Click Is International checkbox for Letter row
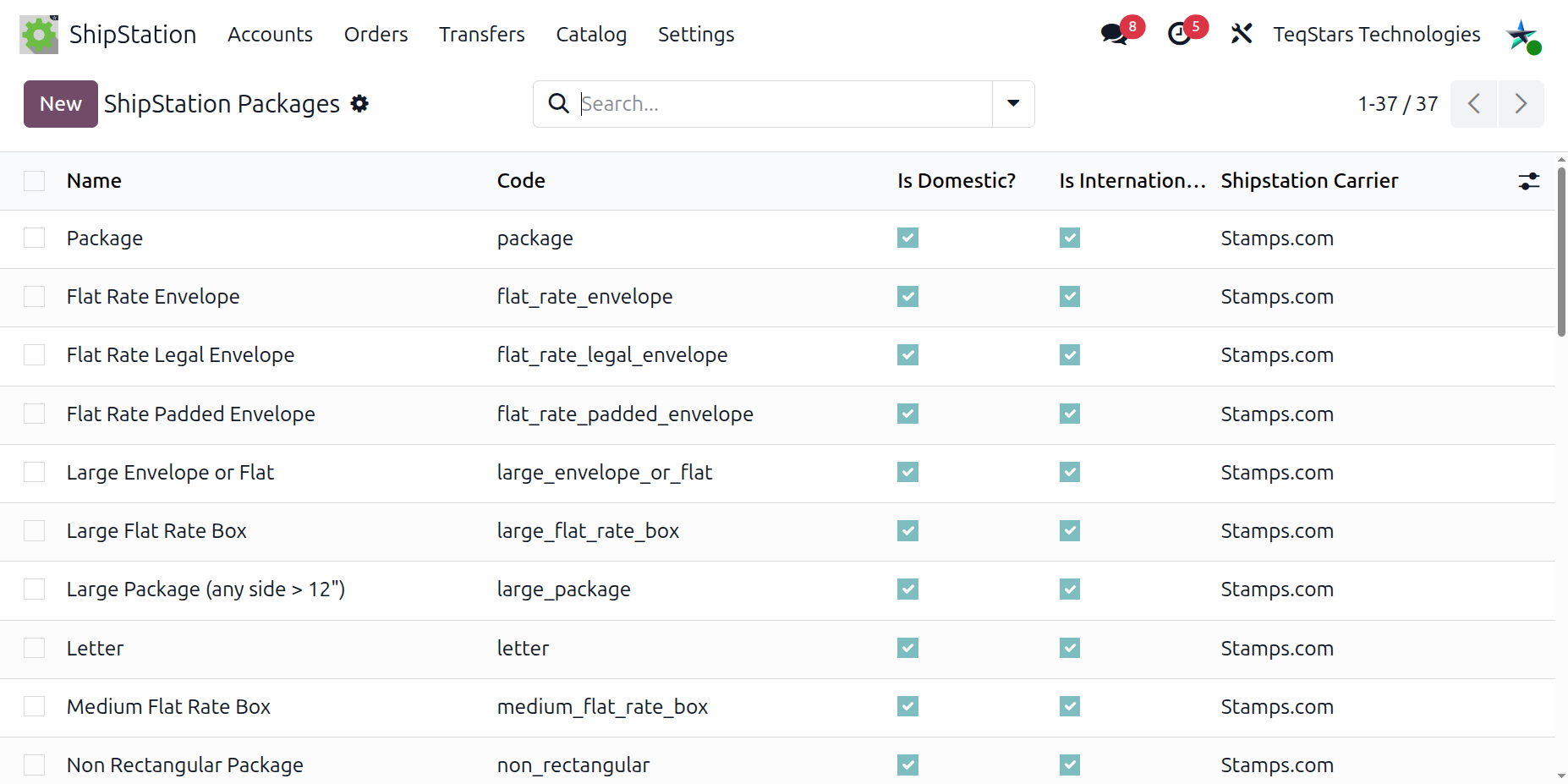 [1070, 648]
